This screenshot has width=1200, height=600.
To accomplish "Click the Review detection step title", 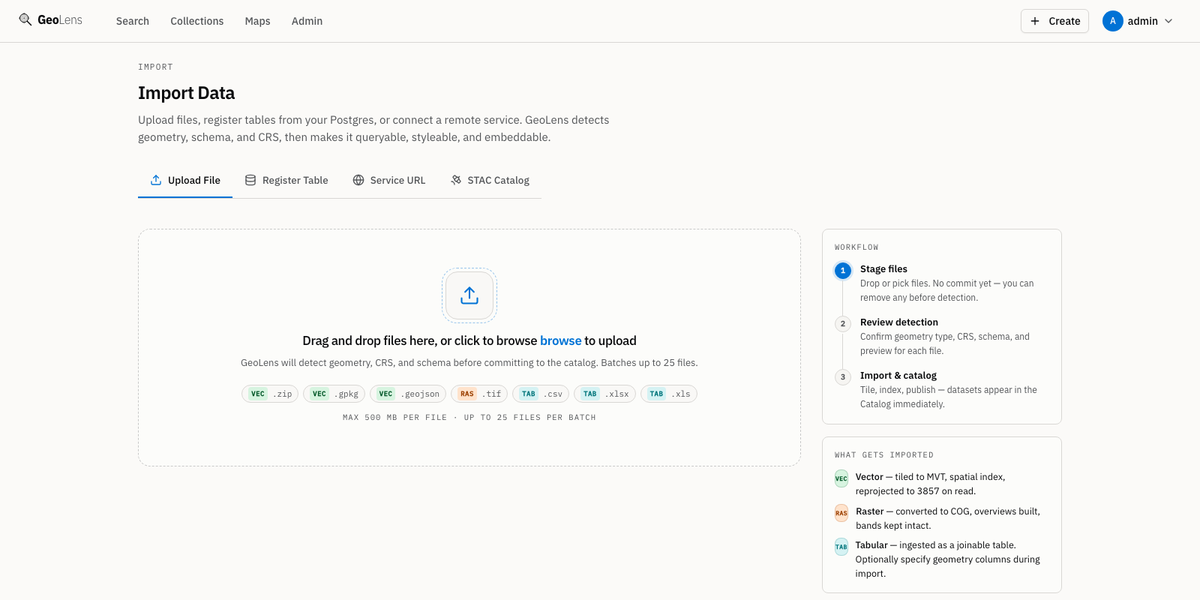I will 899,322.
